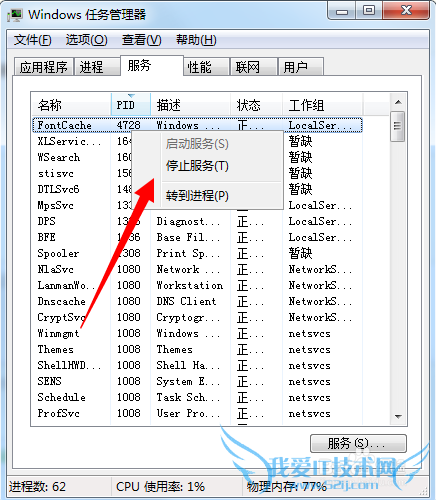Select the NlaSvc service row
The width and height of the screenshot is (436, 500).
197,269
